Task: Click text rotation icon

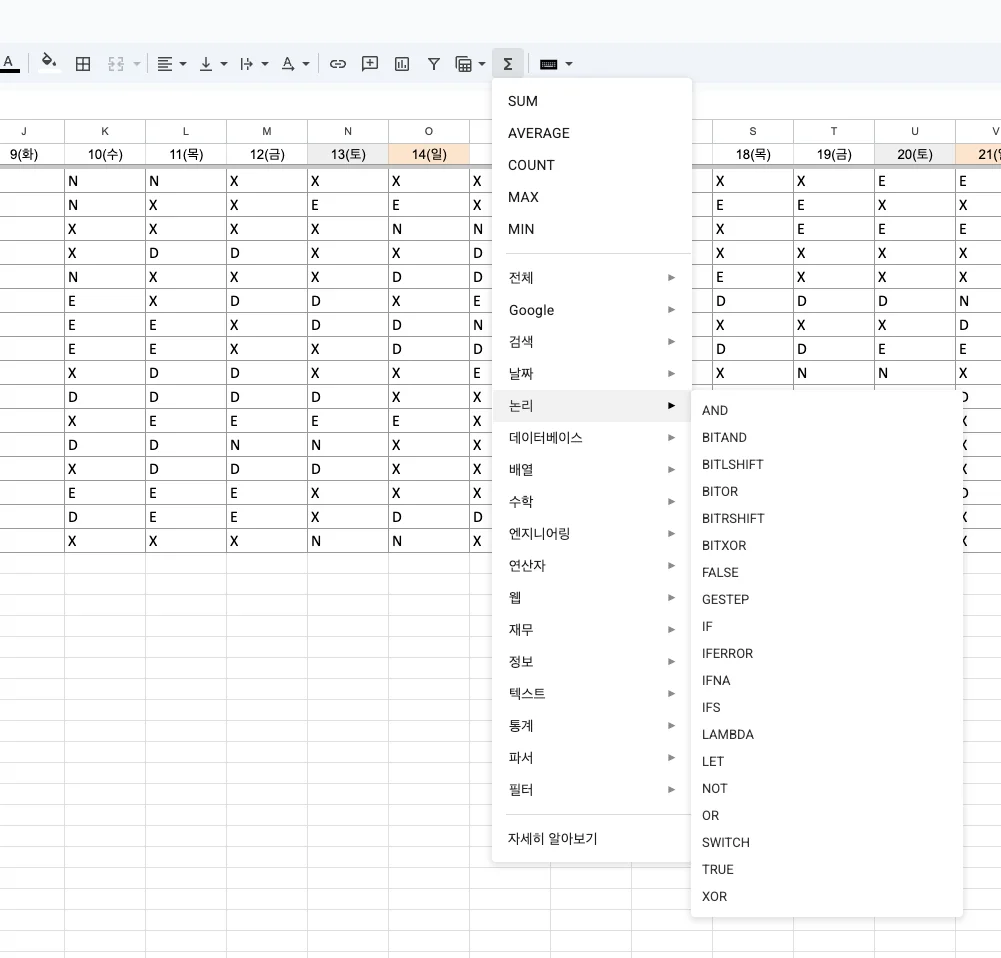Action: (x=288, y=64)
